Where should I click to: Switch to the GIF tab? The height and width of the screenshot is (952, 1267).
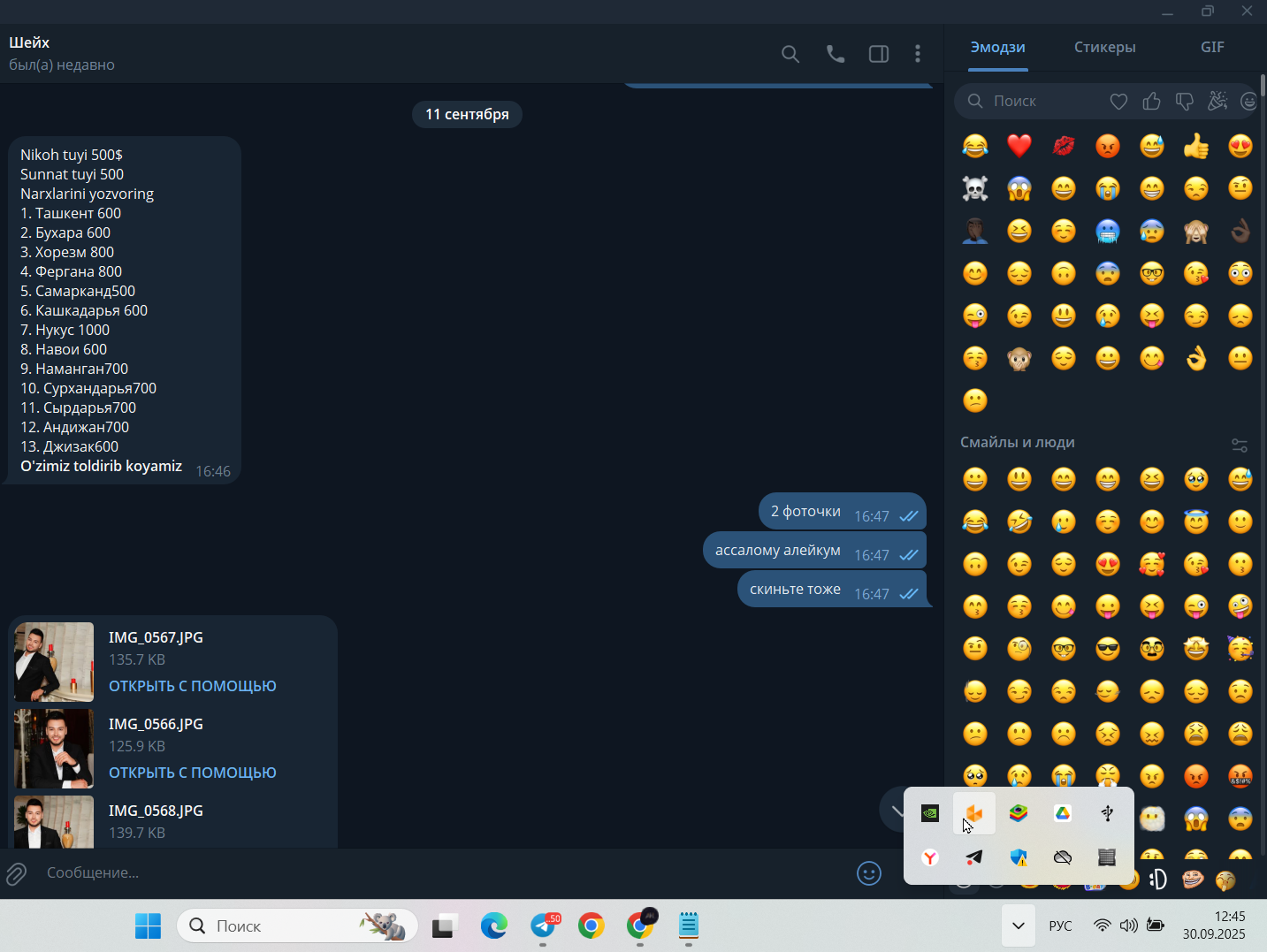pos(1212,47)
